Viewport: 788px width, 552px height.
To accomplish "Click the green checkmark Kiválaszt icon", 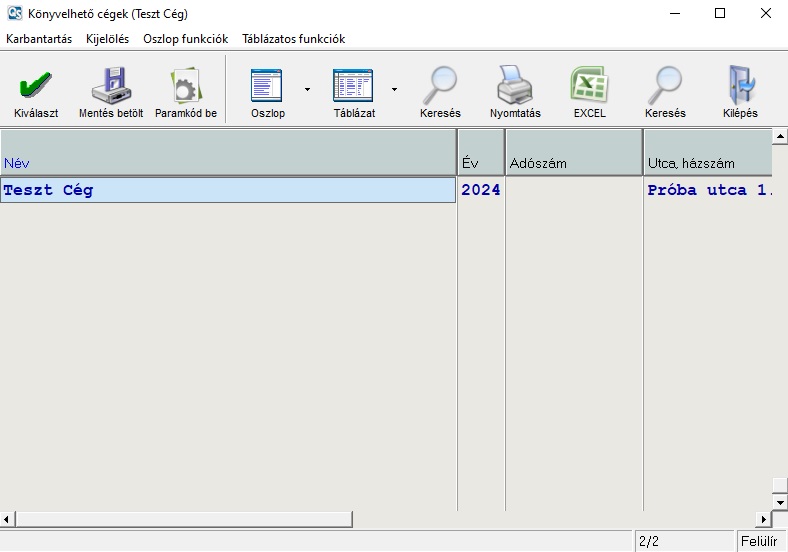I will click(36, 87).
